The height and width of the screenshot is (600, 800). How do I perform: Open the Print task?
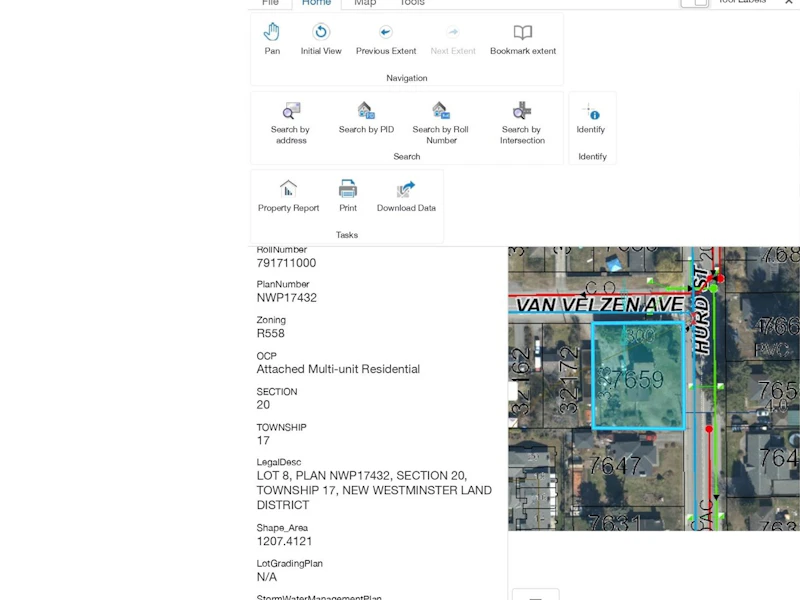click(x=348, y=196)
